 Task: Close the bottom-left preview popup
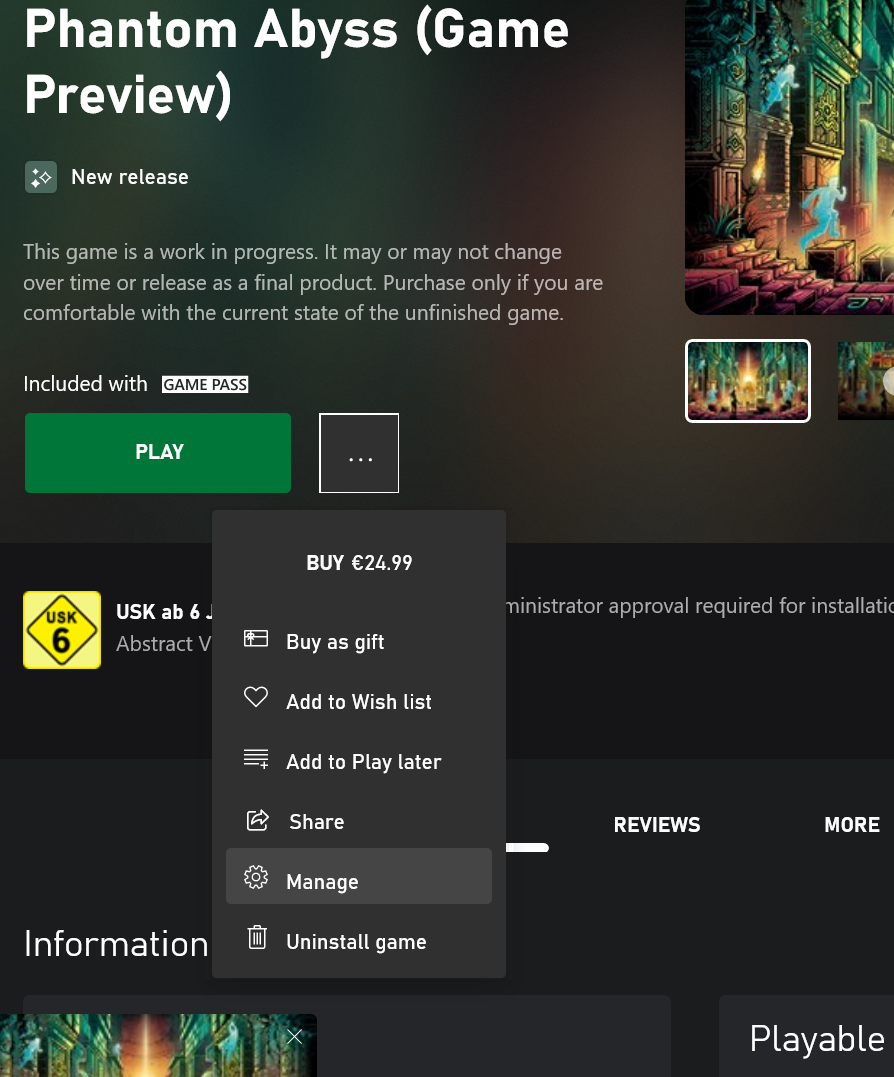[x=295, y=1036]
